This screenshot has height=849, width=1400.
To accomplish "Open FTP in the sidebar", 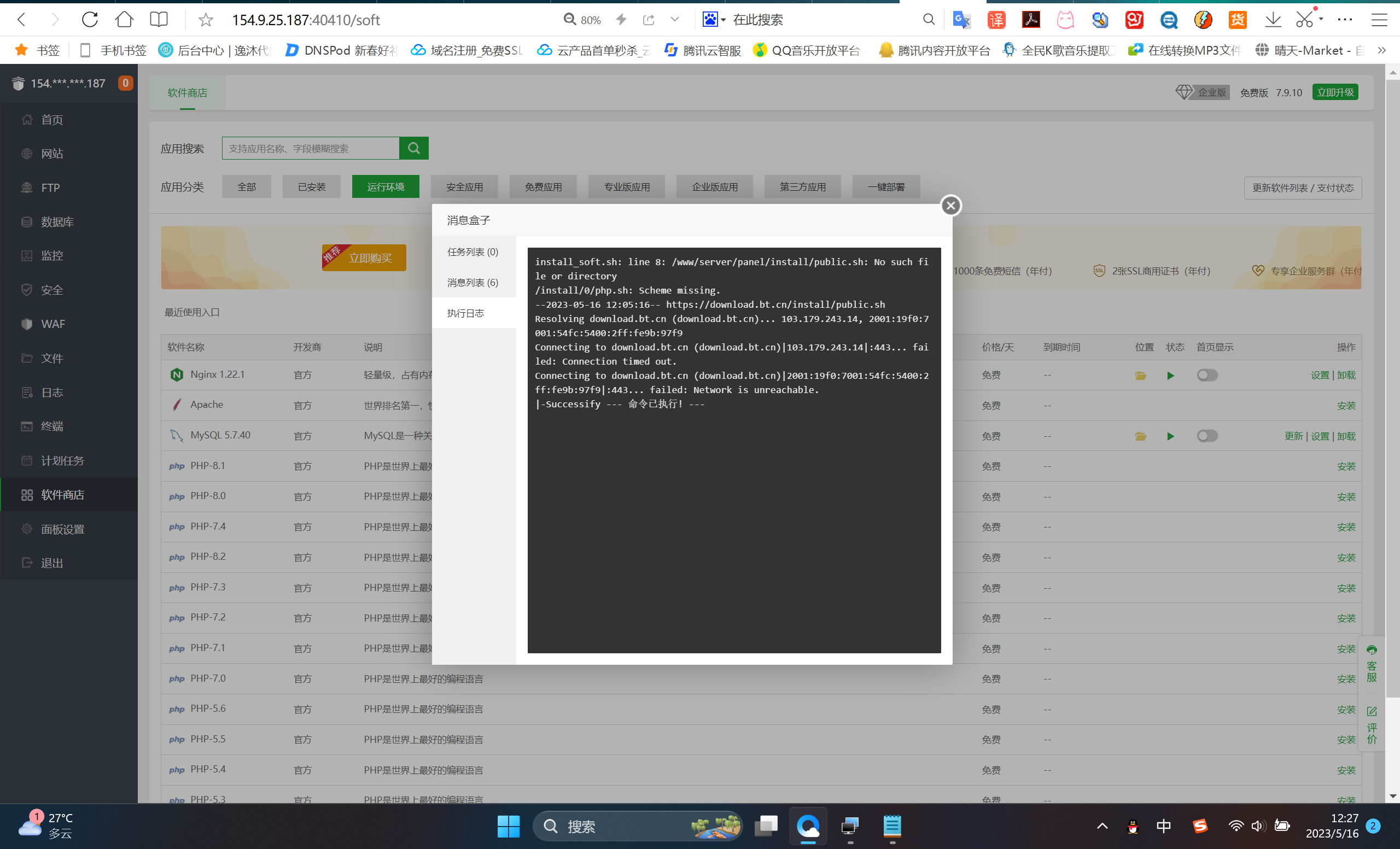I will tap(69, 188).
